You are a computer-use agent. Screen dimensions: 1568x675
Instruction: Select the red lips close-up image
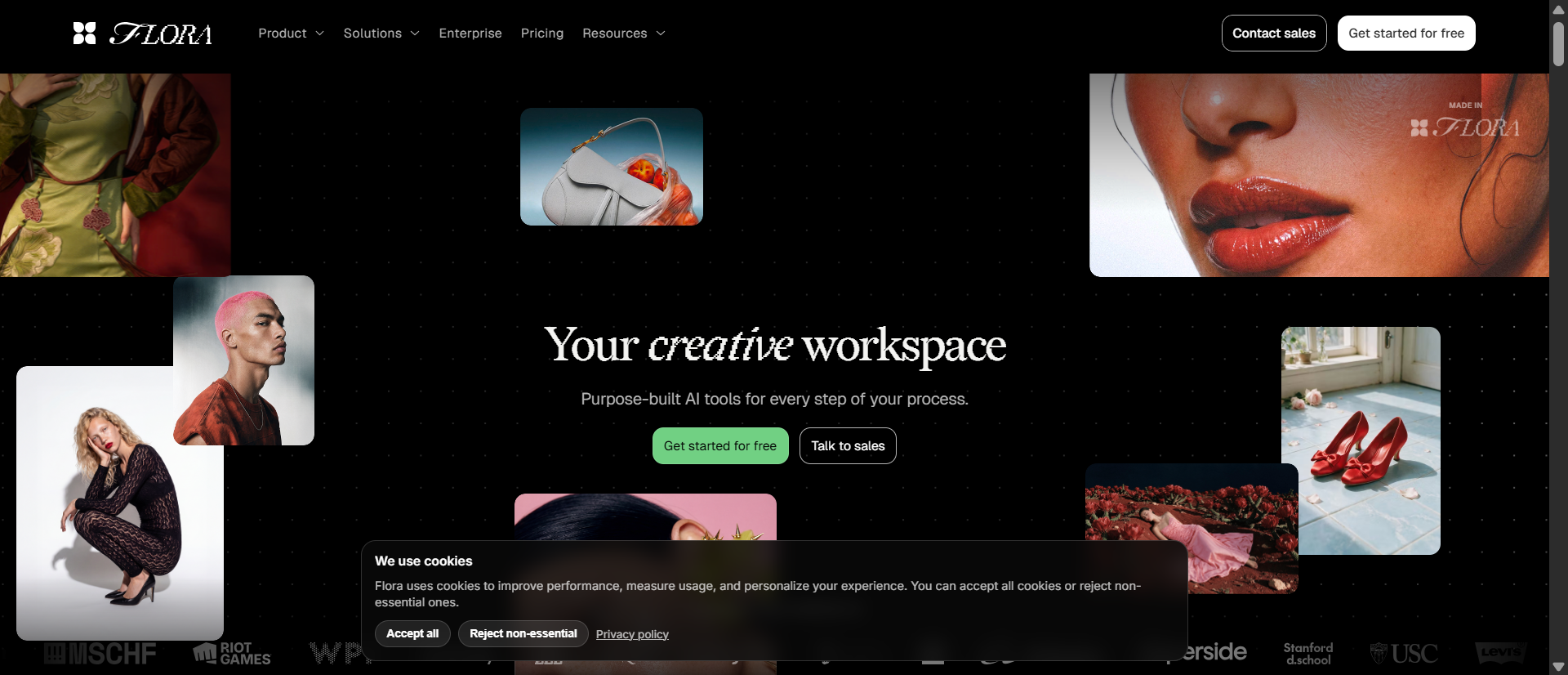1319,175
